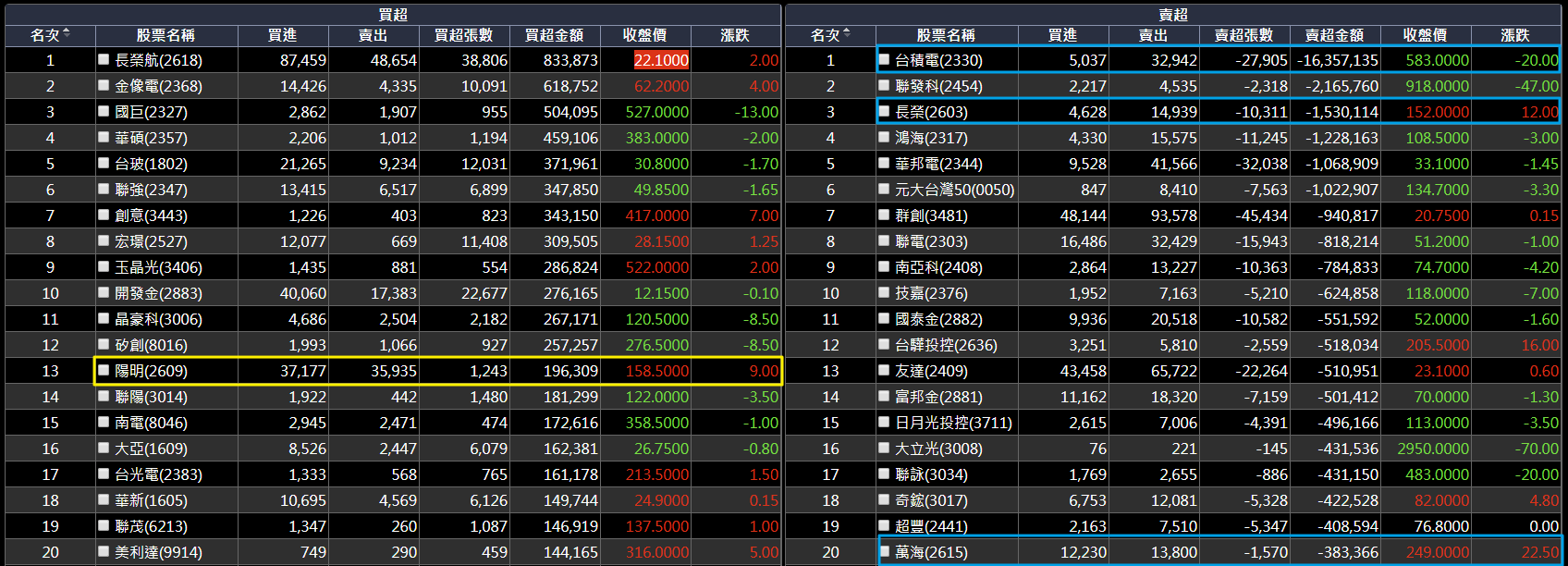The image size is (1568, 566).
Task: Select 買超金額 value 833,873
Action: pyautogui.click(x=570, y=60)
